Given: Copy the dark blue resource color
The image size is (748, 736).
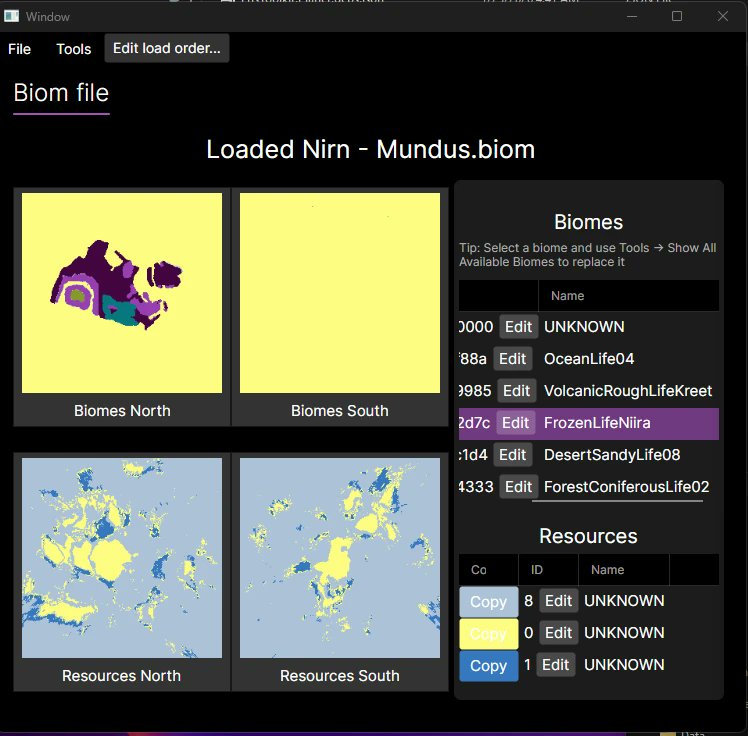Looking at the screenshot, I should click(x=488, y=665).
